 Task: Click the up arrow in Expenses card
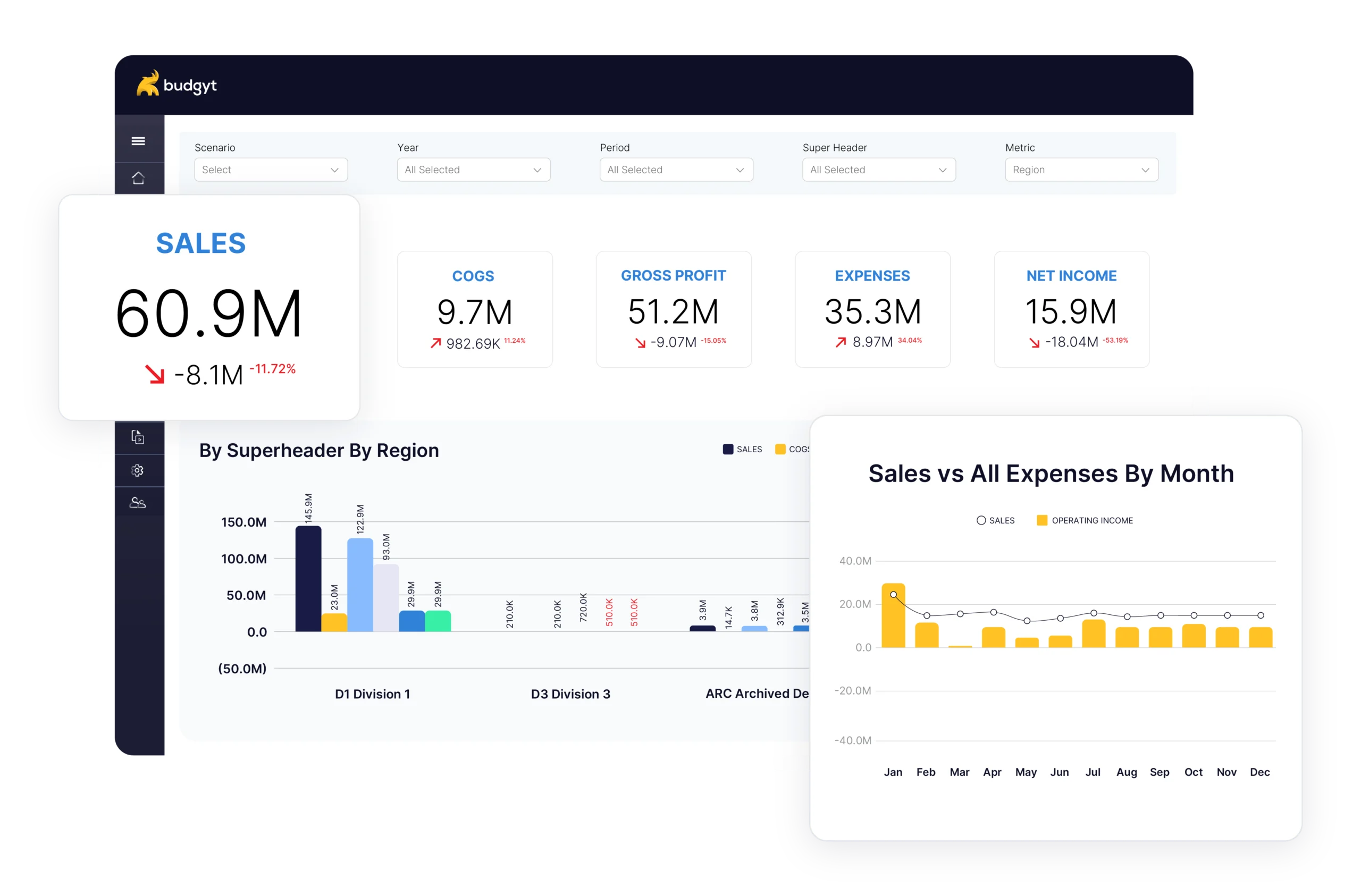point(840,342)
